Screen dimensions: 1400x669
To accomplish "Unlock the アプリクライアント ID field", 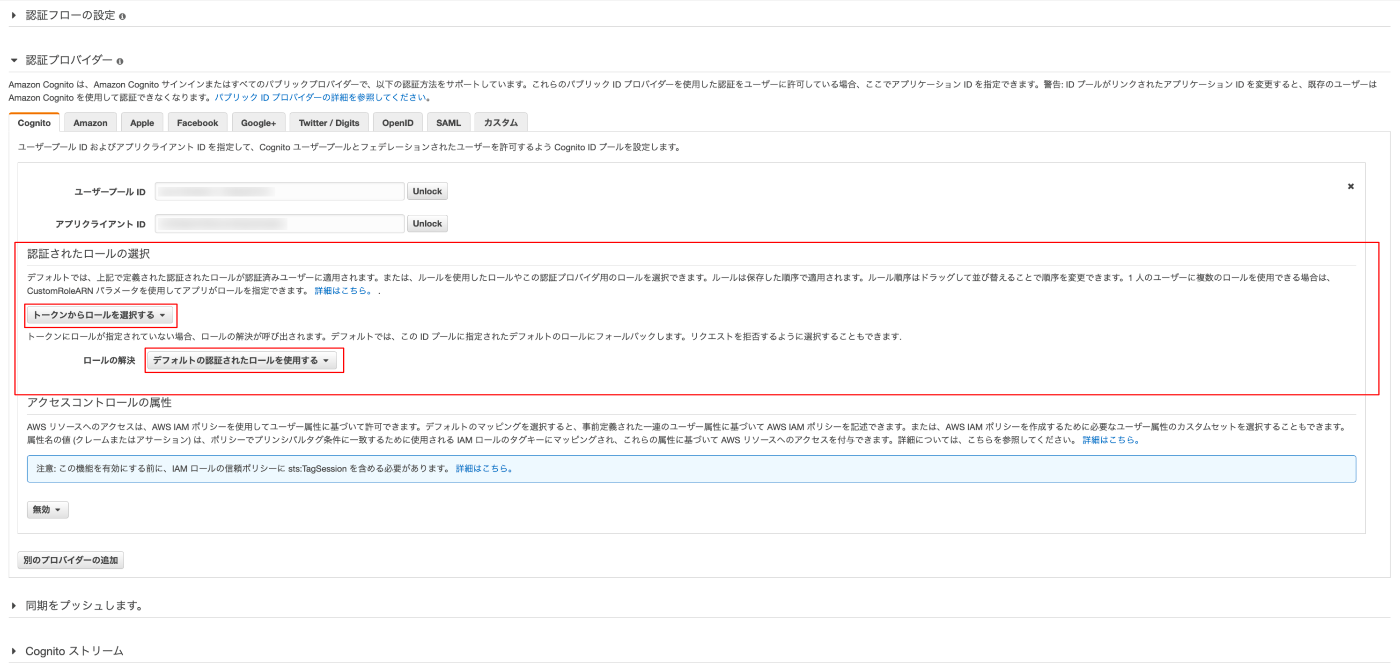I will 427,224.
